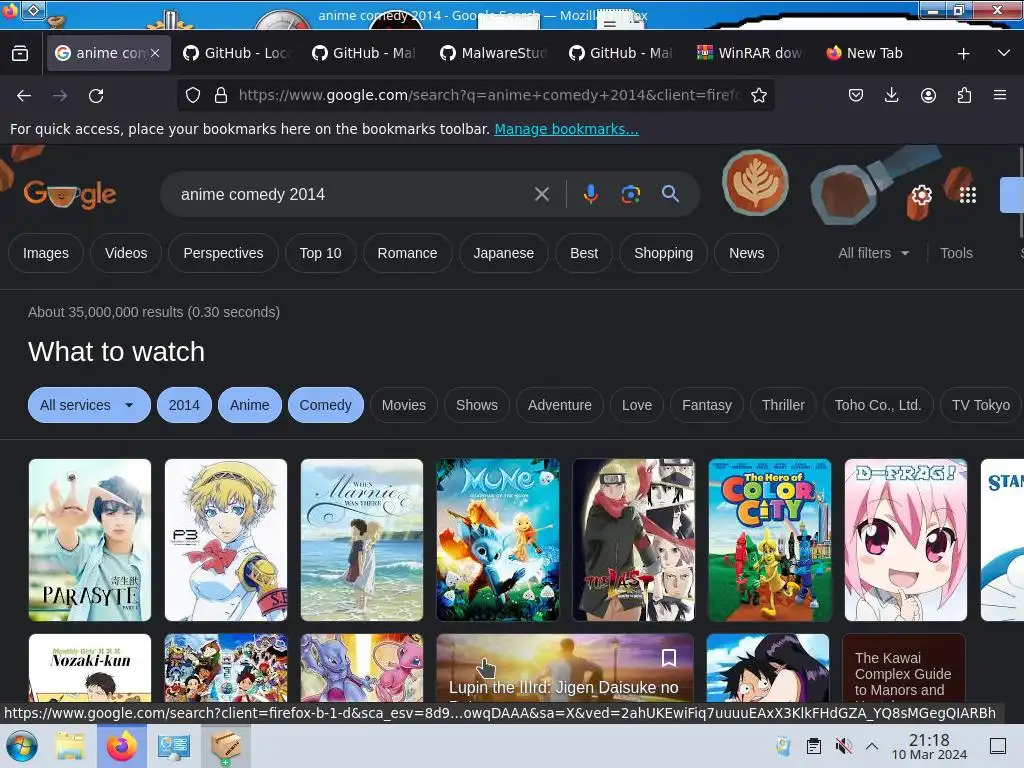Image resolution: width=1024 pixels, height=768 pixels.
Task: Open the D-Frag poster thumbnail
Action: pyautogui.click(x=905, y=540)
